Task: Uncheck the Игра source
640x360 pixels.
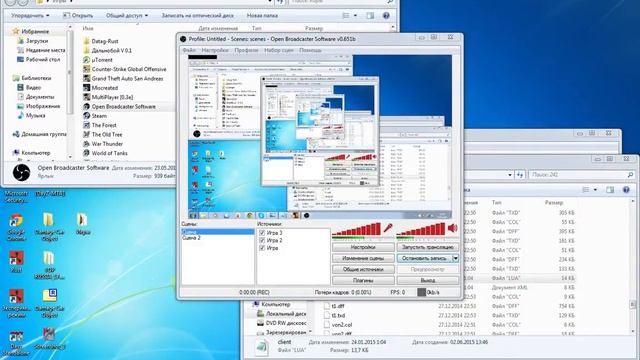Action: (x=262, y=248)
